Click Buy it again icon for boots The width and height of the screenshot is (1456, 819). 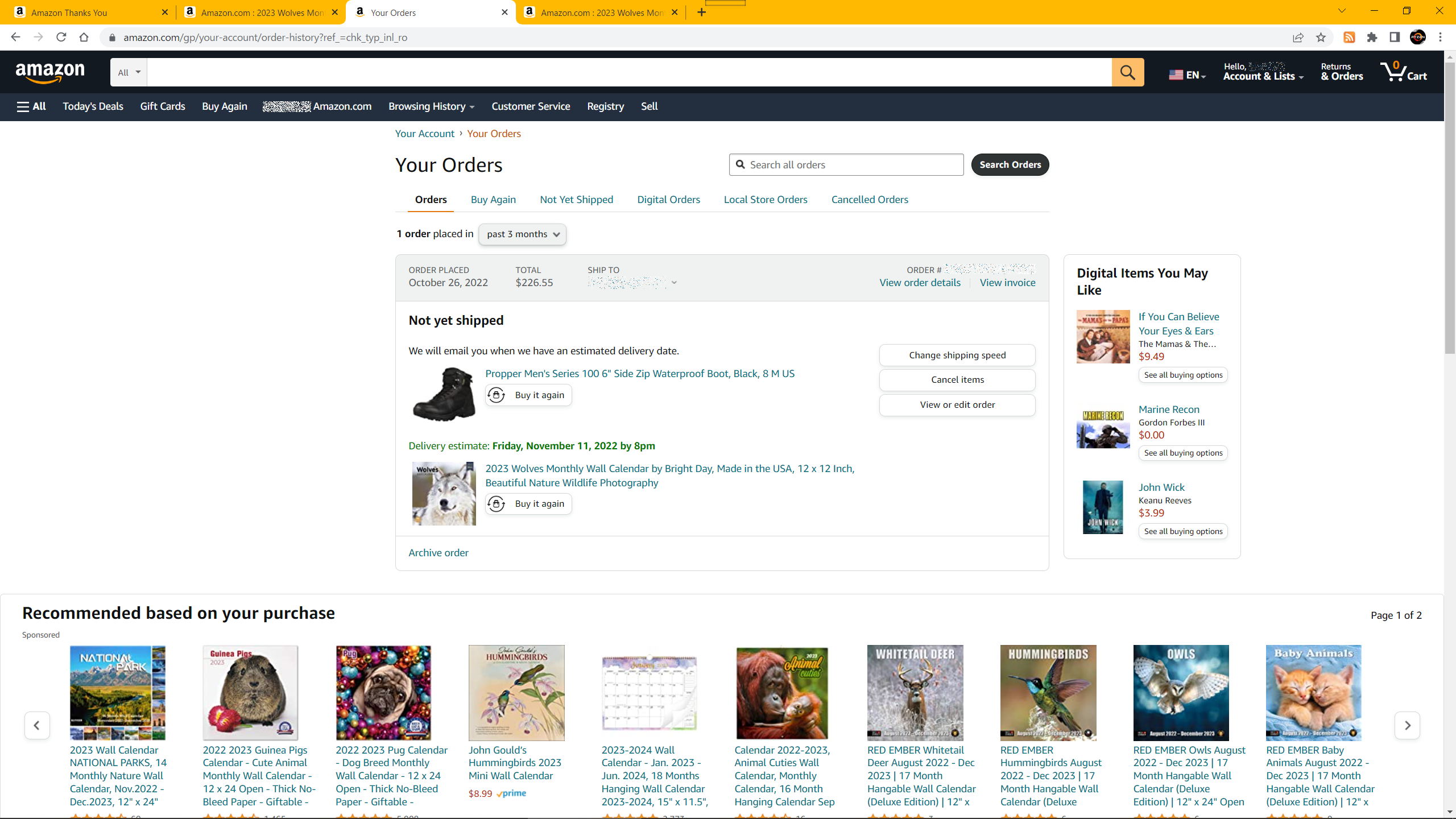[497, 395]
